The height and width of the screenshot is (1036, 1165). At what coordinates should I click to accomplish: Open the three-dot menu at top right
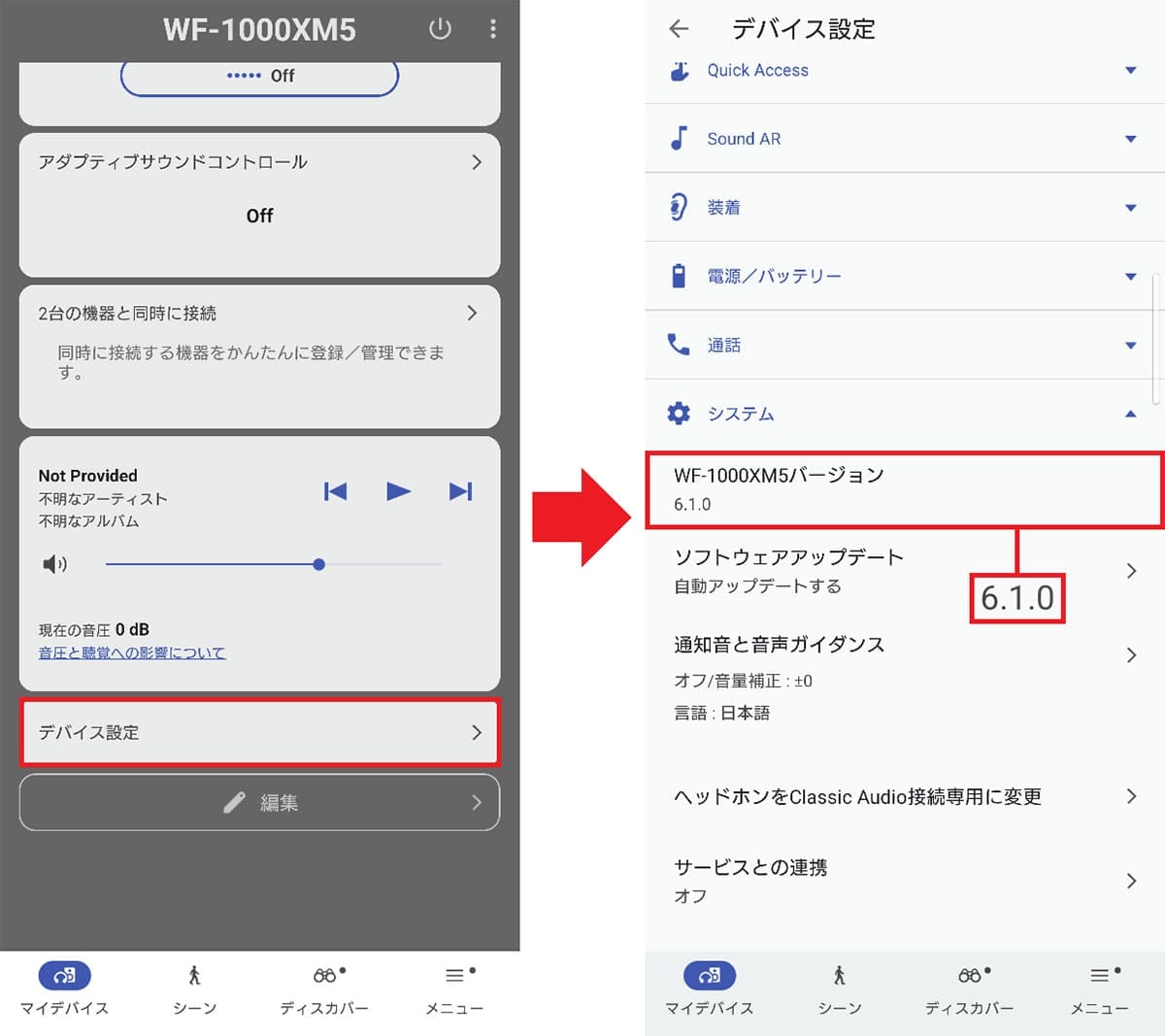pos(493,29)
